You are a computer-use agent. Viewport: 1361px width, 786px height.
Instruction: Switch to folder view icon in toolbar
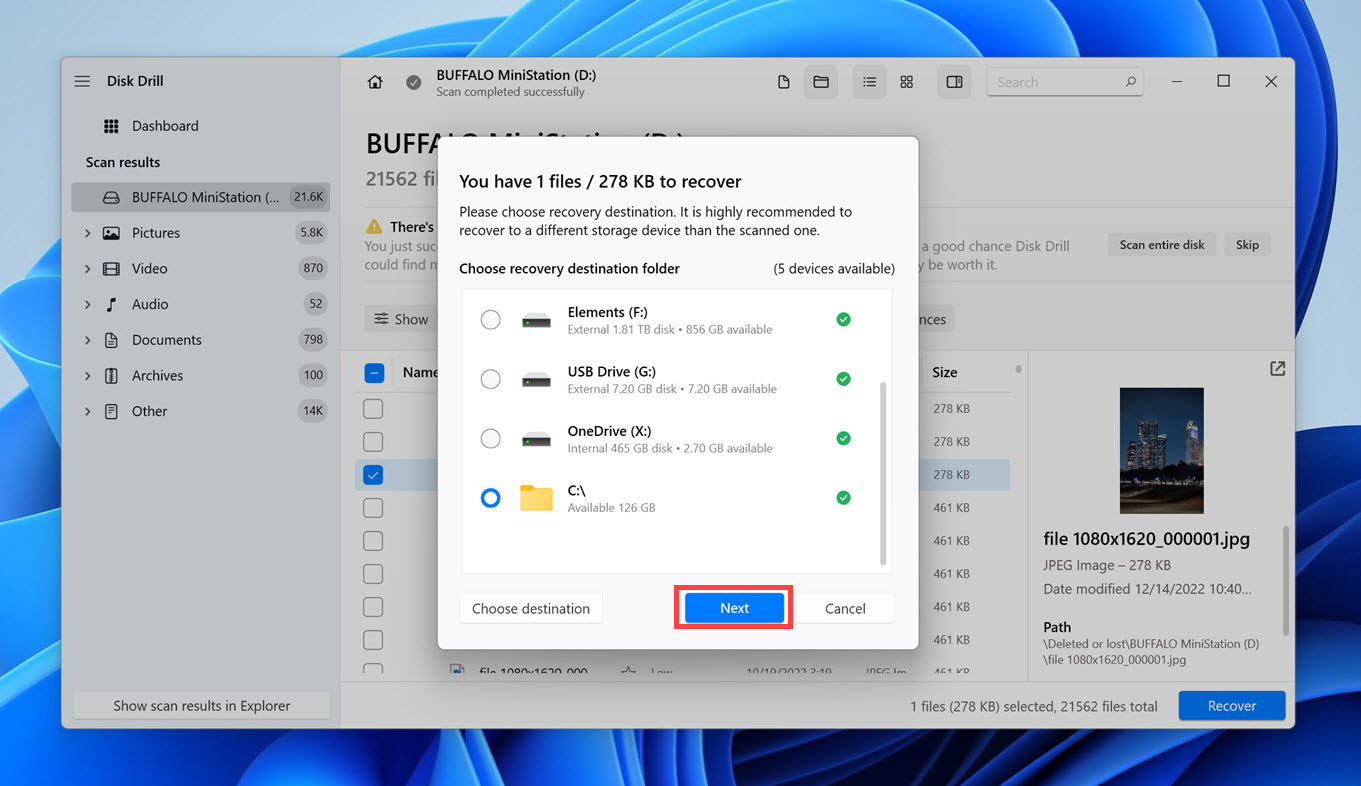(821, 82)
